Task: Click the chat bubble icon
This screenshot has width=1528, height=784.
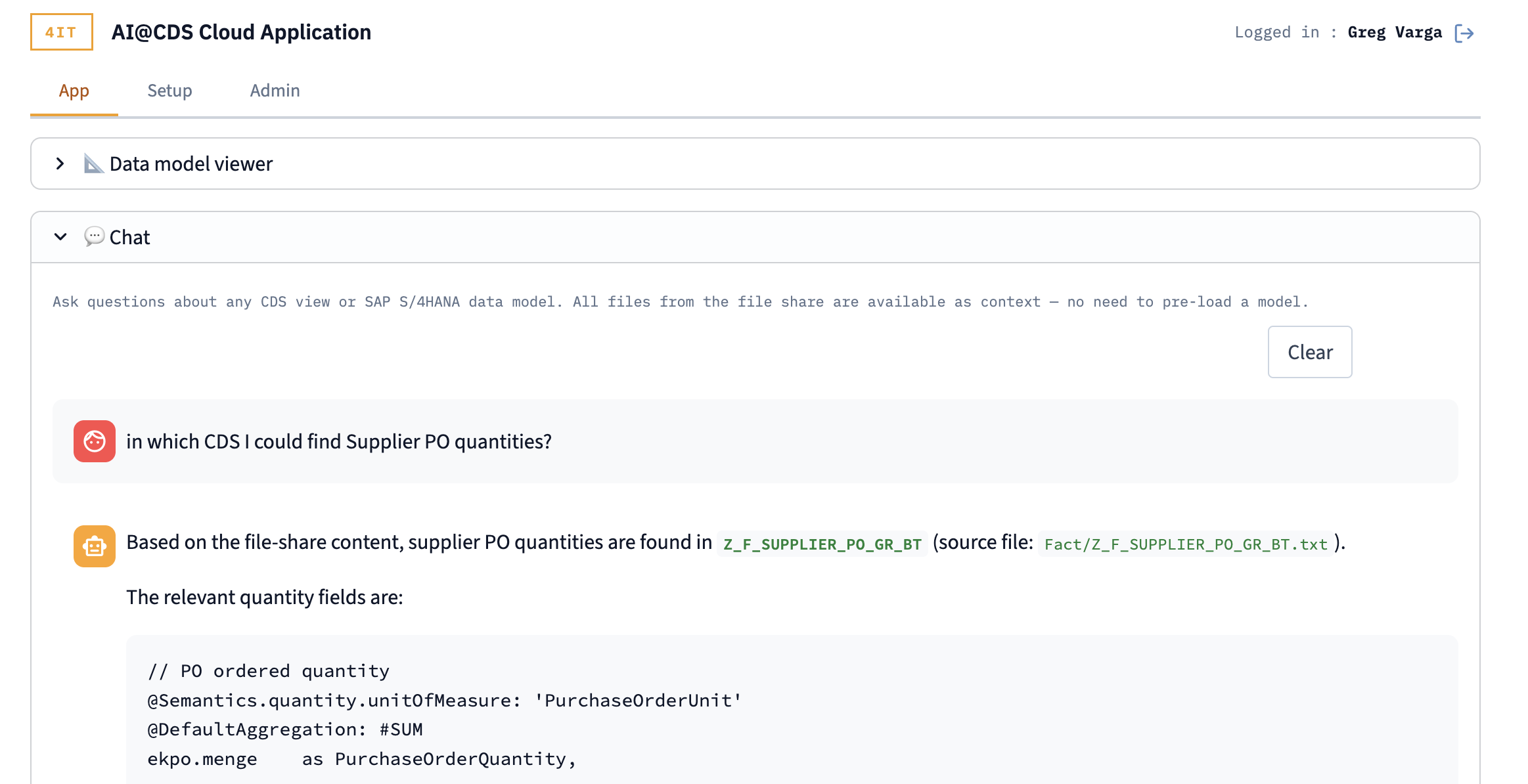Action: pyautogui.click(x=94, y=236)
